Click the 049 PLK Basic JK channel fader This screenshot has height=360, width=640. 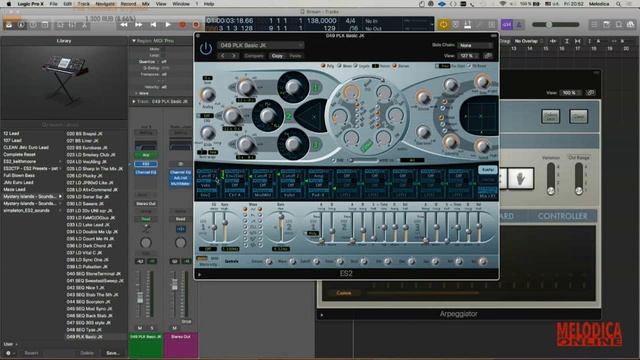[140, 297]
